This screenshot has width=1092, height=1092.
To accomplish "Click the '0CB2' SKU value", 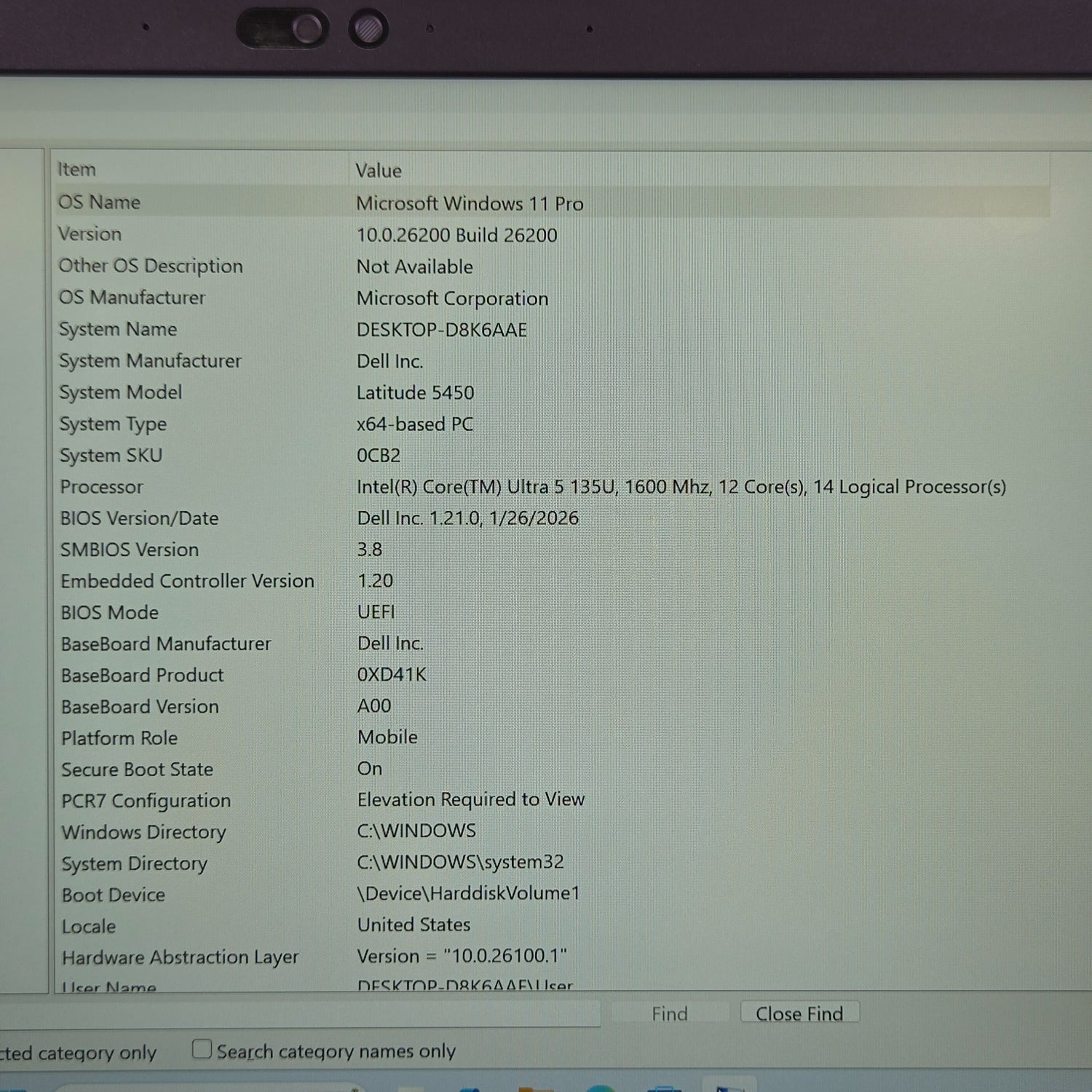I will (x=379, y=455).
